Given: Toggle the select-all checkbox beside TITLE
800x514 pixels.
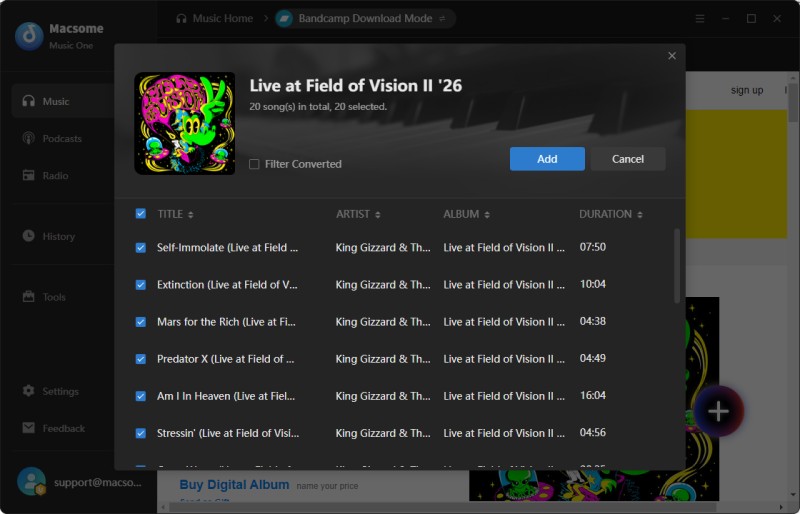Looking at the screenshot, I should click(141, 213).
